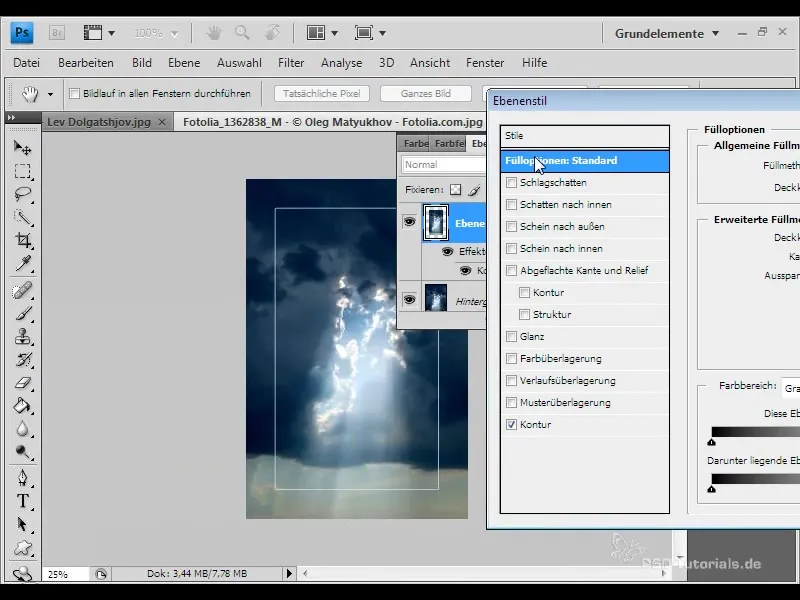Open the Normal blend mode dropdown
Screen dimensions: 800x600
click(x=444, y=165)
